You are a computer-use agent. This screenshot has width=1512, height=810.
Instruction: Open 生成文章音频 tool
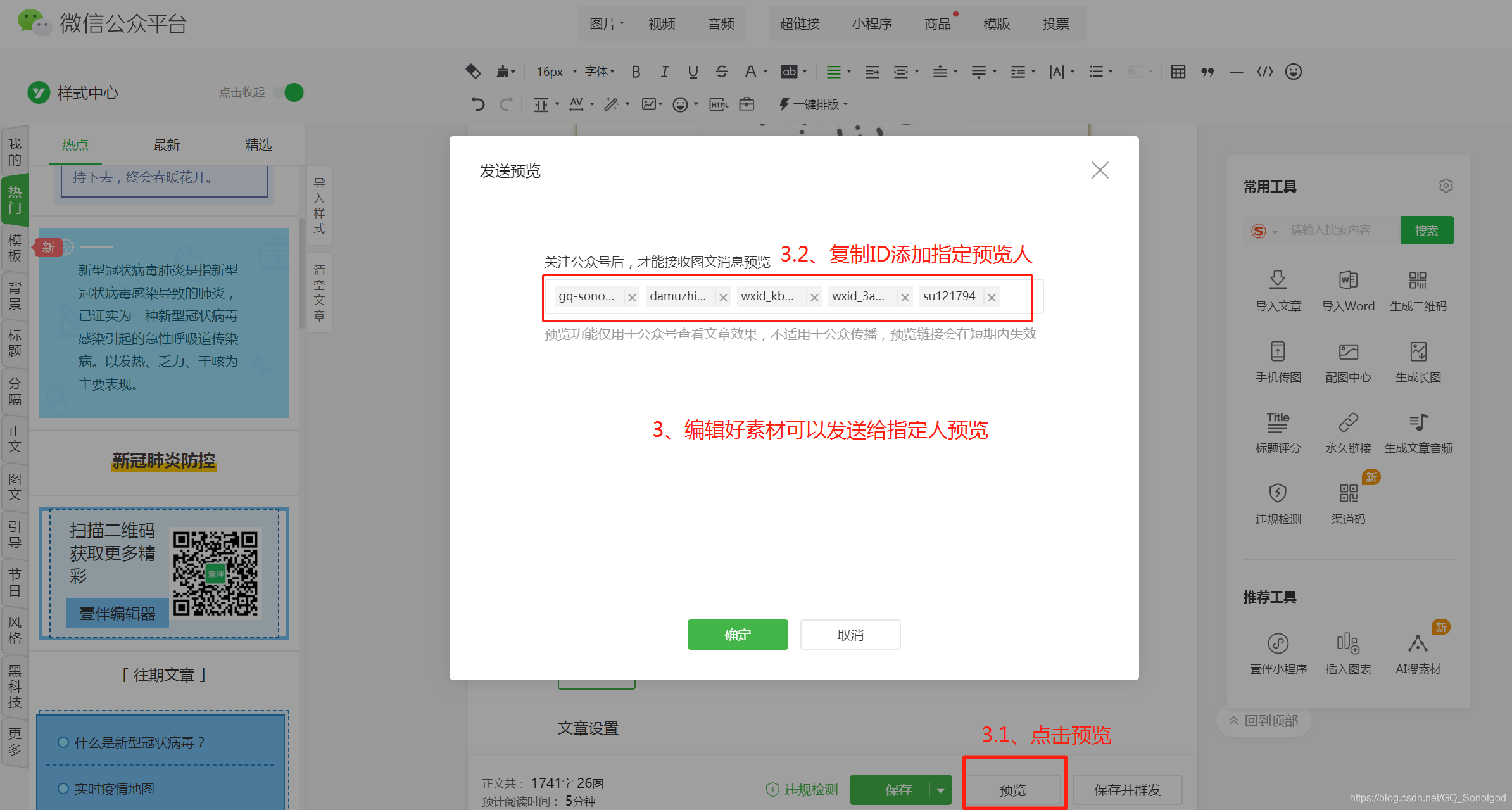1418,433
